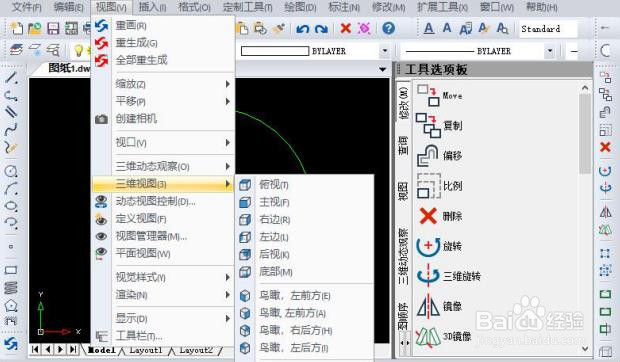Select the Polygon draw tool
This screenshot has height=362, width=620.
[11, 305]
